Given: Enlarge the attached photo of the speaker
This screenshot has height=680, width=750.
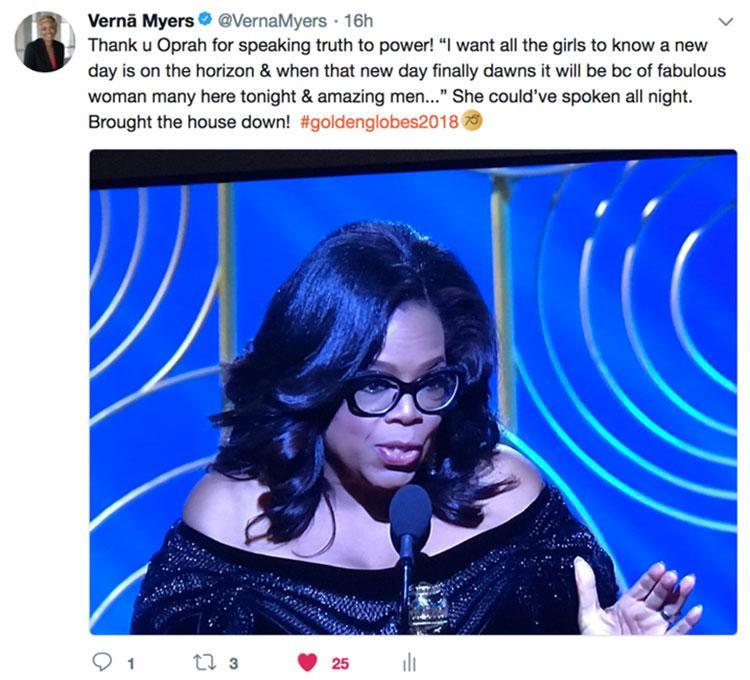Looking at the screenshot, I should 413,392.
